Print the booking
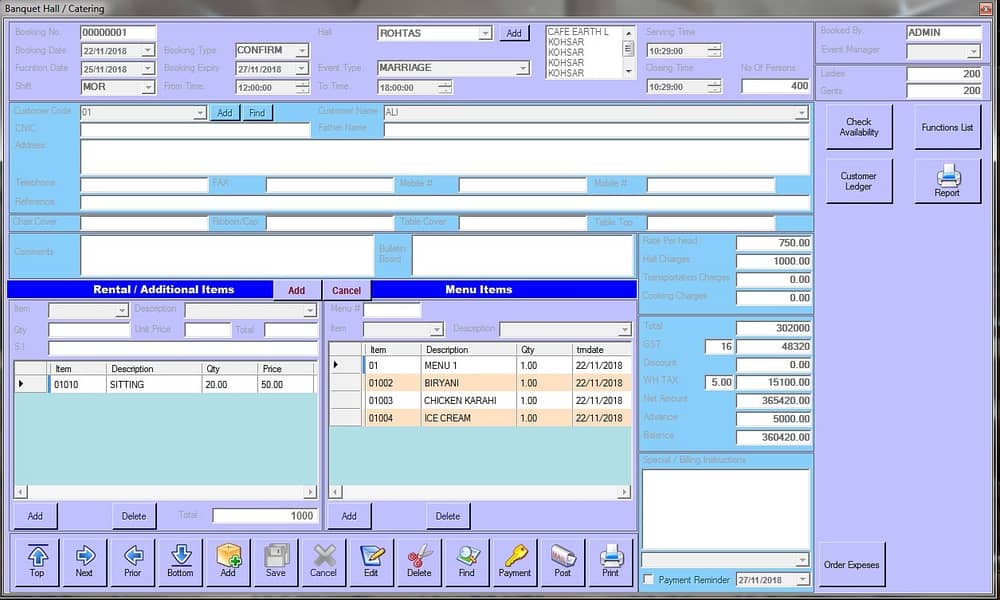This screenshot has height=600, width=1000. tap(610, 562)
